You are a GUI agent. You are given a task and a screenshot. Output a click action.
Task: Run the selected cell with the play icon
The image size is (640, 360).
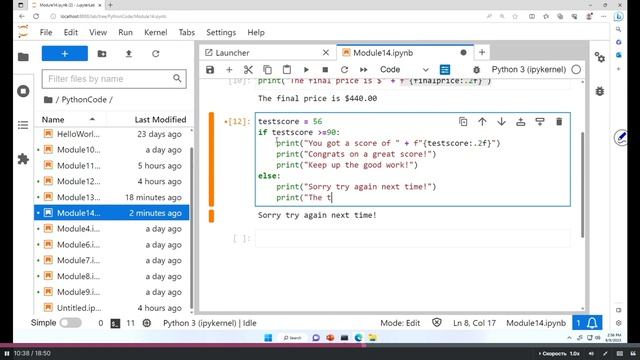coord(306,70)
